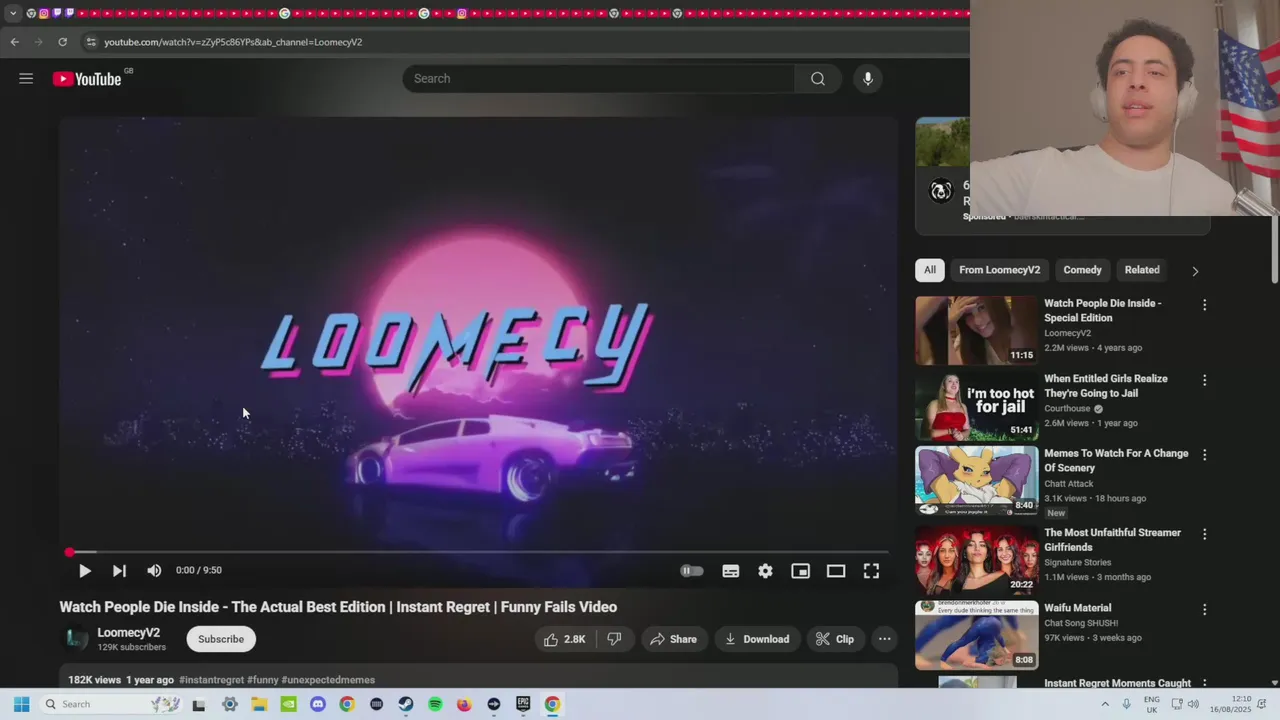Enter full screen mode
Image resolution: width=1280 pixels, height=720 pixels.
tap(871, 570)
